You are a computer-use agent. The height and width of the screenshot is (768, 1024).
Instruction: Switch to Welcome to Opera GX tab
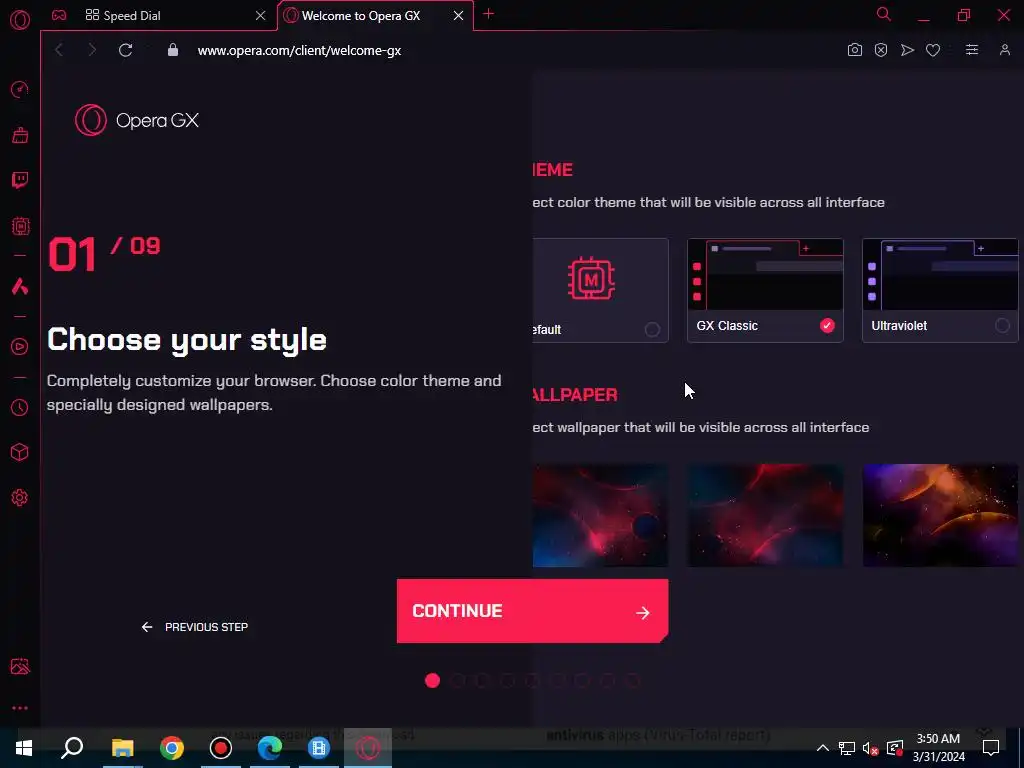(x=376, y=16)
